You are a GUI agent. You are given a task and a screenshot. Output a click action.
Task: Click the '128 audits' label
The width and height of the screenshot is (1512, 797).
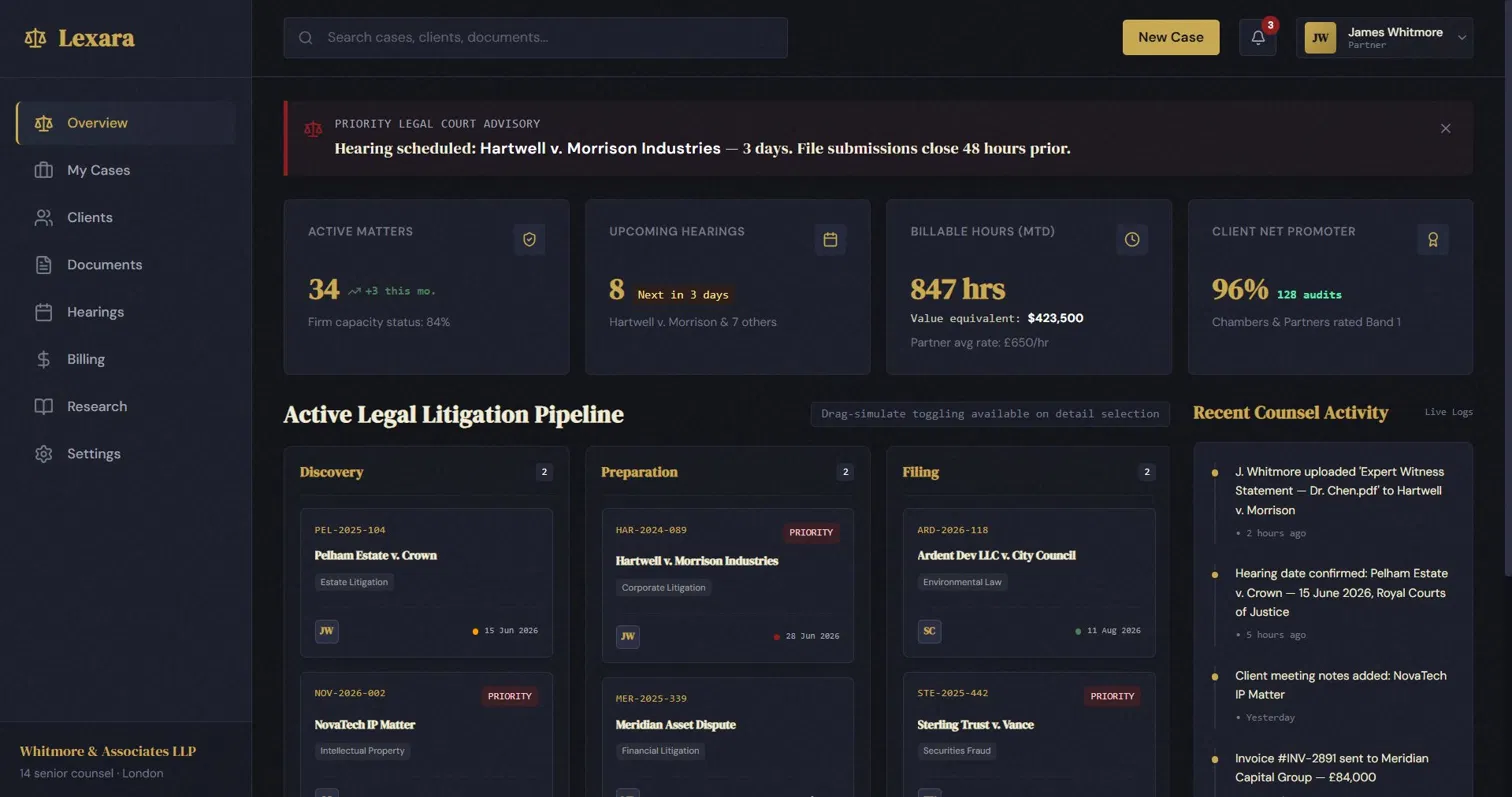[1309, 295]
